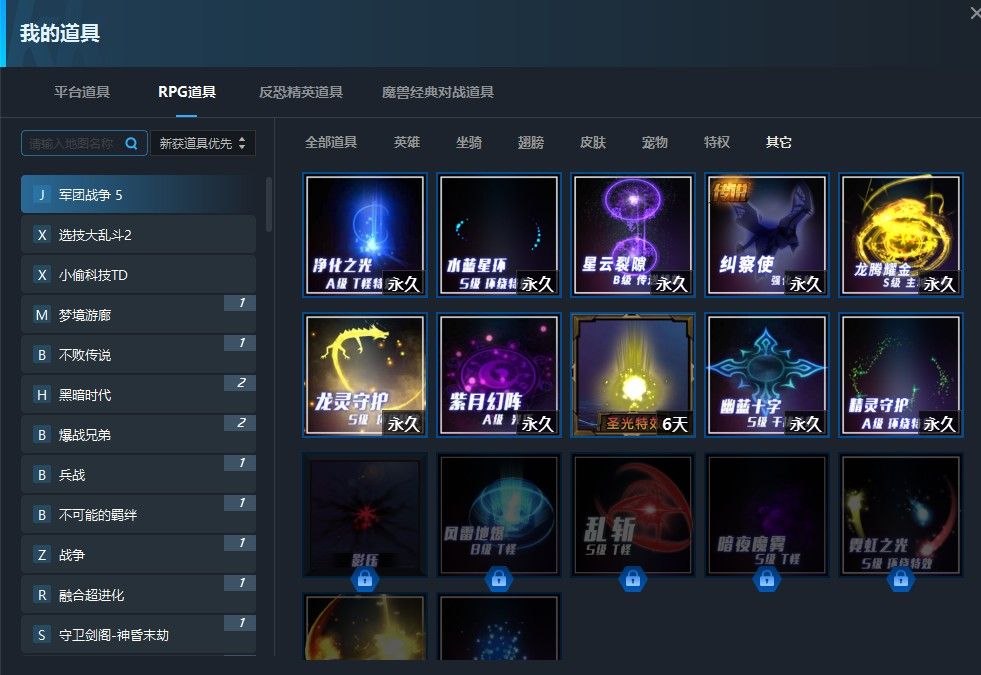Select the 幽蓝十字 item card
The image size is (981, 675).
coord(766,375)
